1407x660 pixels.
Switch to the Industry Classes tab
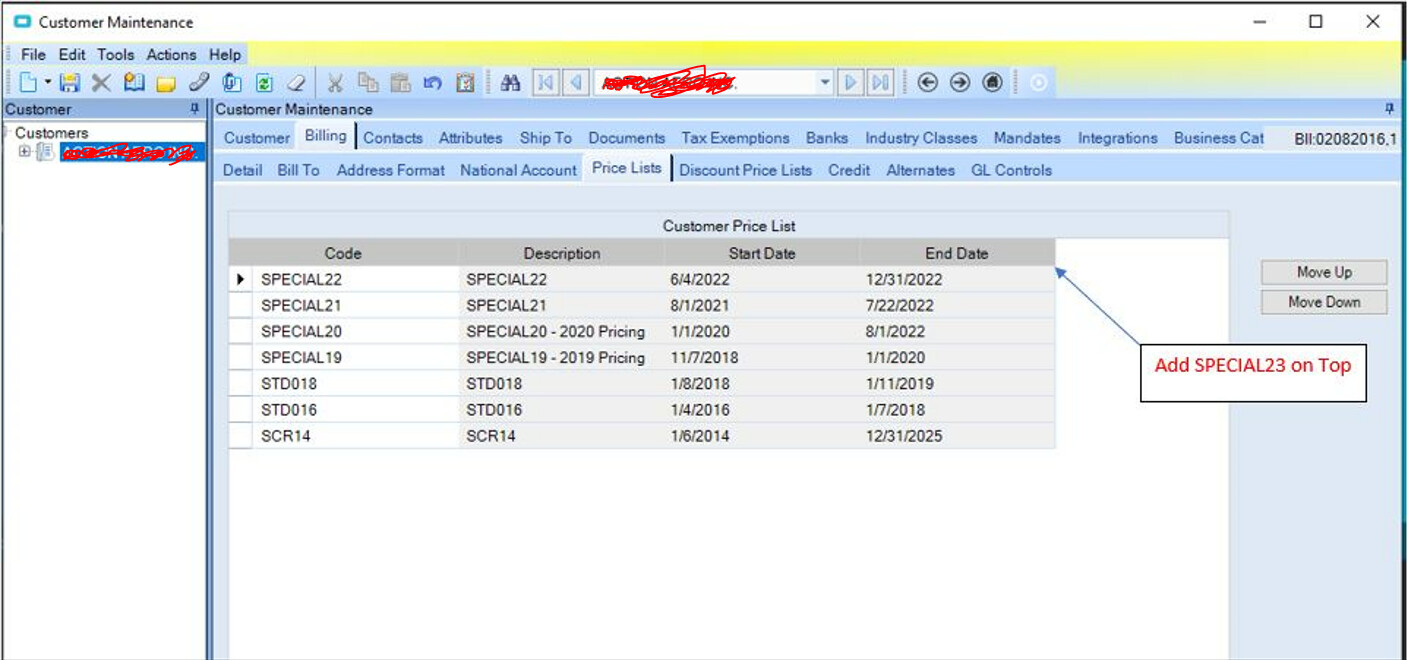point(921,138)
